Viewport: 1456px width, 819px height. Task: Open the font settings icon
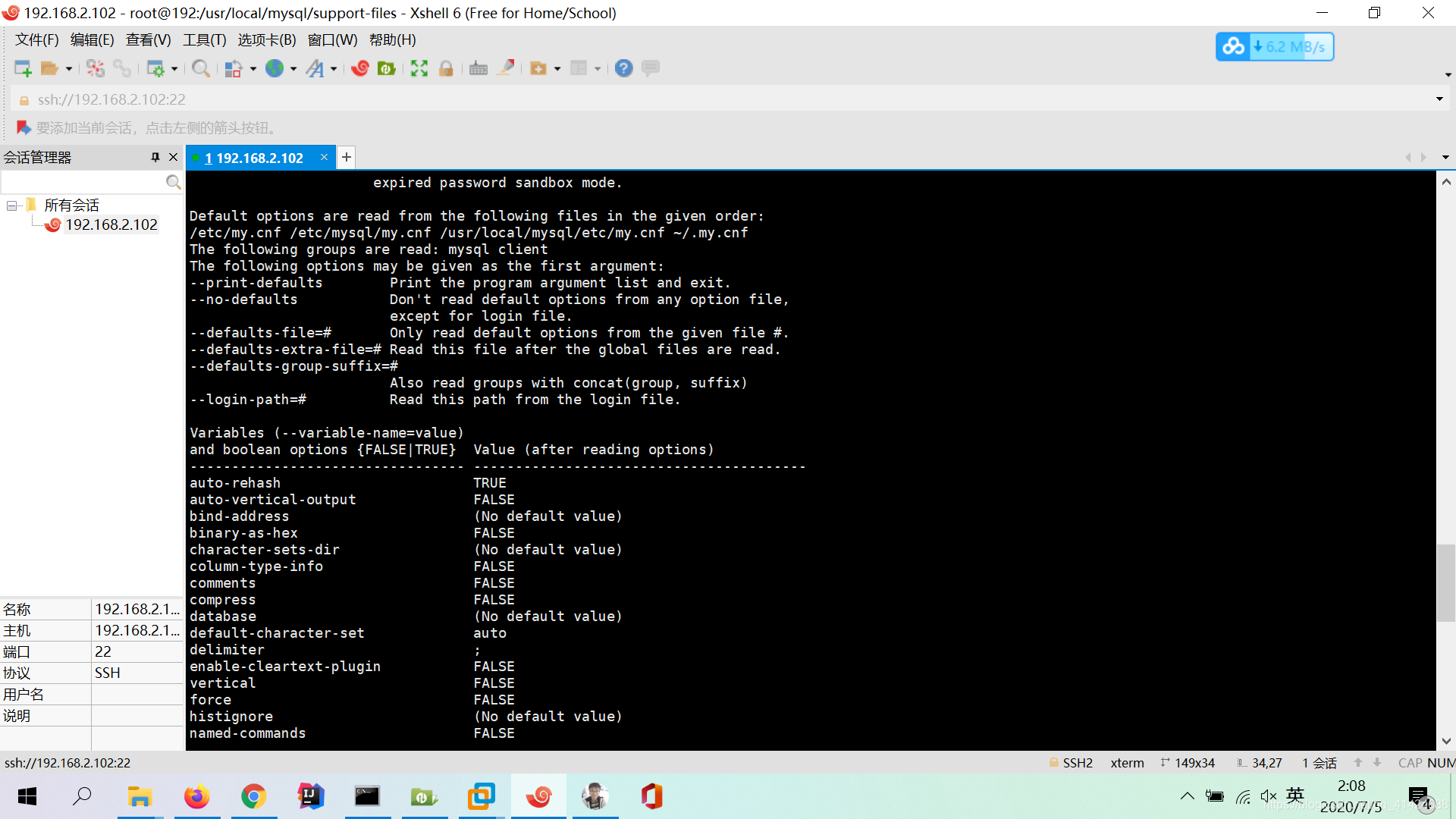[x=315, y=68]
